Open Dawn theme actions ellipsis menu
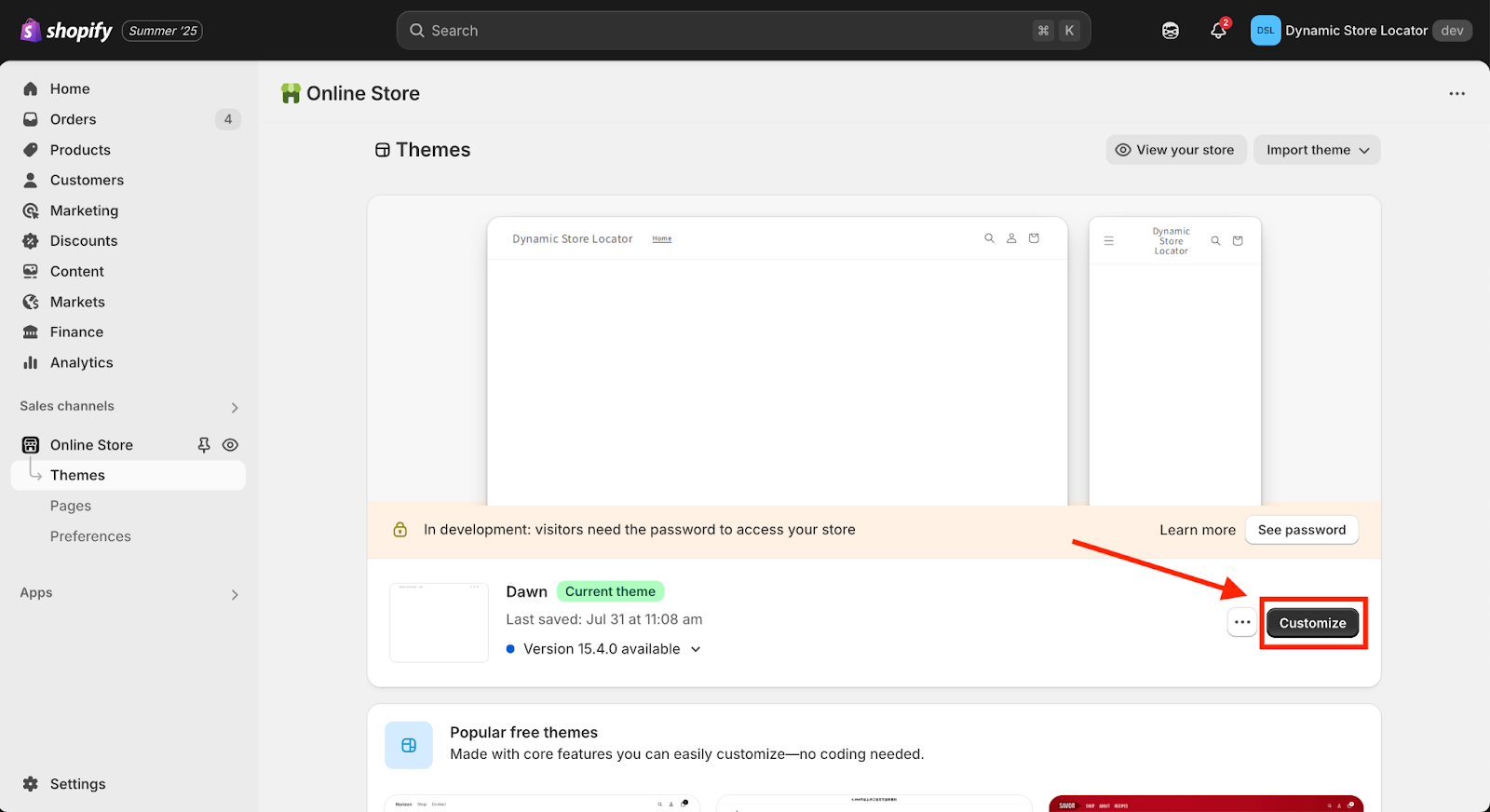The height and width of the screenshot is (812, 1490). (1242, 622)
